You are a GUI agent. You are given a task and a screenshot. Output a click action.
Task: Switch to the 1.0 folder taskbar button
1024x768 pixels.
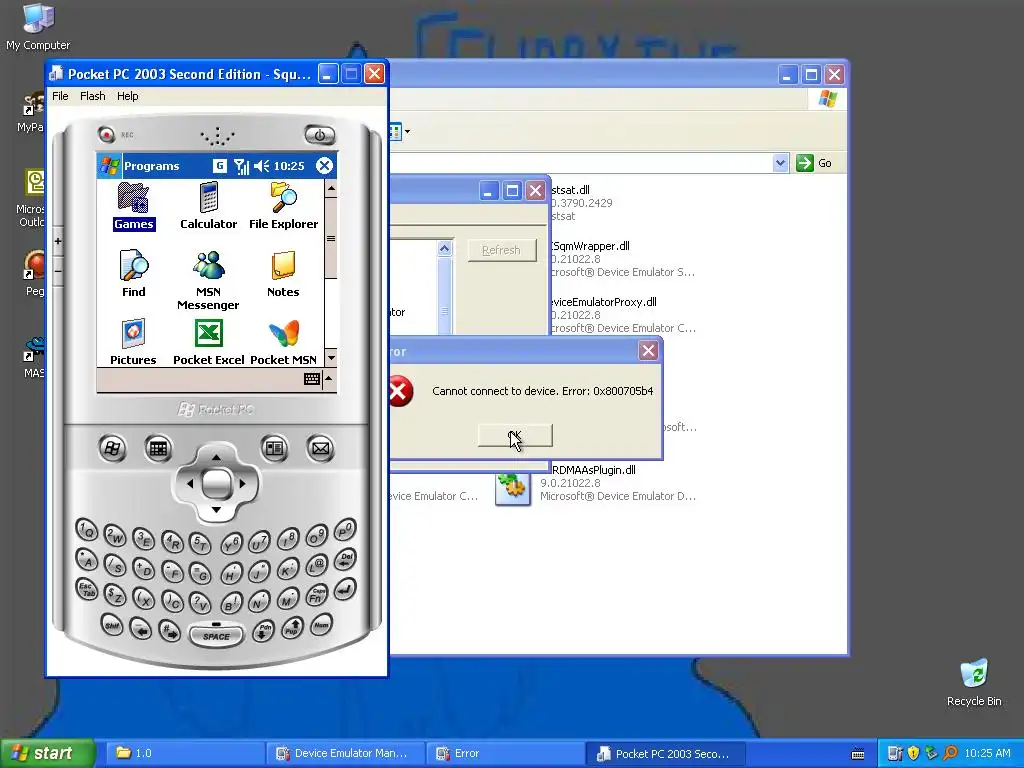tap(185, 754)
